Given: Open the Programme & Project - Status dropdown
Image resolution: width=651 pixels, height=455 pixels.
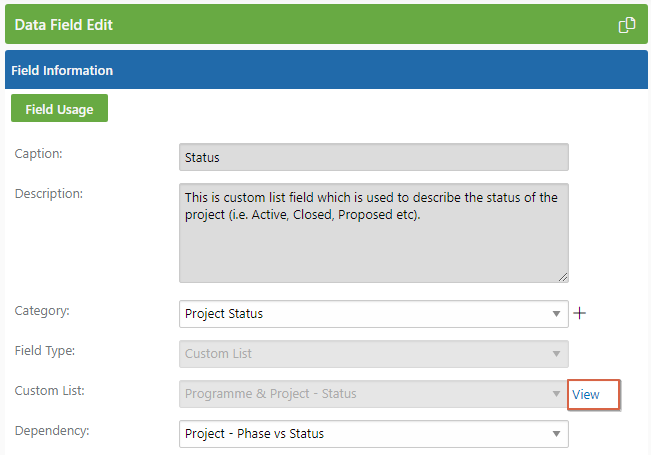Looking at the screenshot, I should click(374, 394).
